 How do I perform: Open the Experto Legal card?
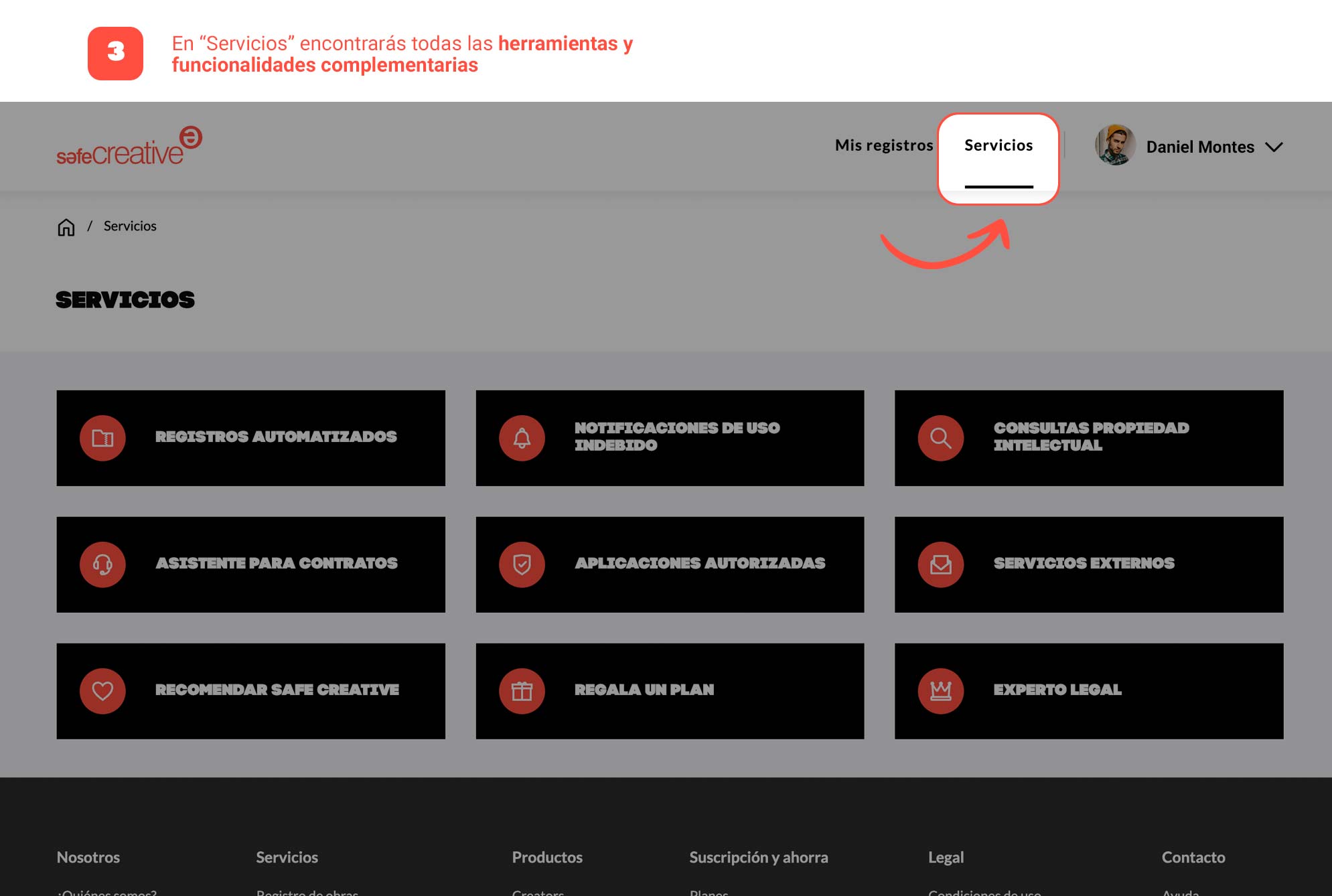point(1089,691)
